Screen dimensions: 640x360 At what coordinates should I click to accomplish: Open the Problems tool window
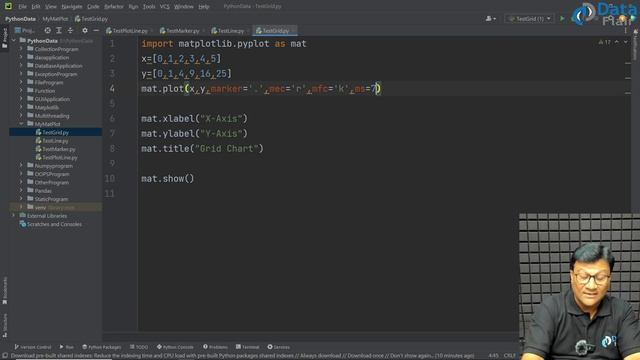point(215,347)
